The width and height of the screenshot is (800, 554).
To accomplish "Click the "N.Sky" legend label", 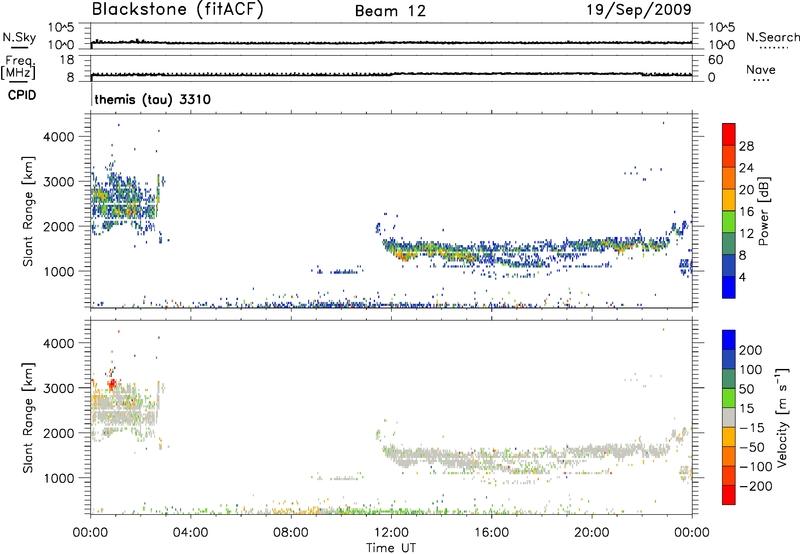I will coord(19,37).
